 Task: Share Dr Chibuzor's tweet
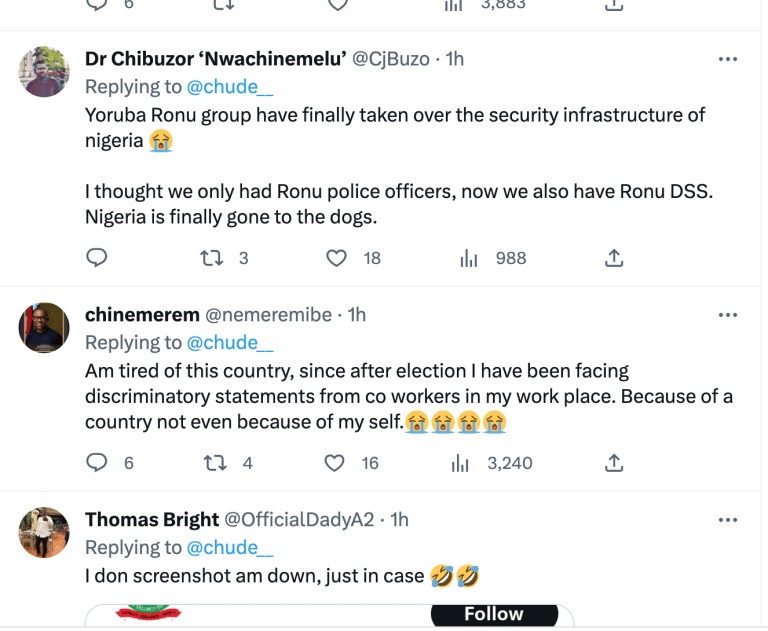[x=614, y=258]
